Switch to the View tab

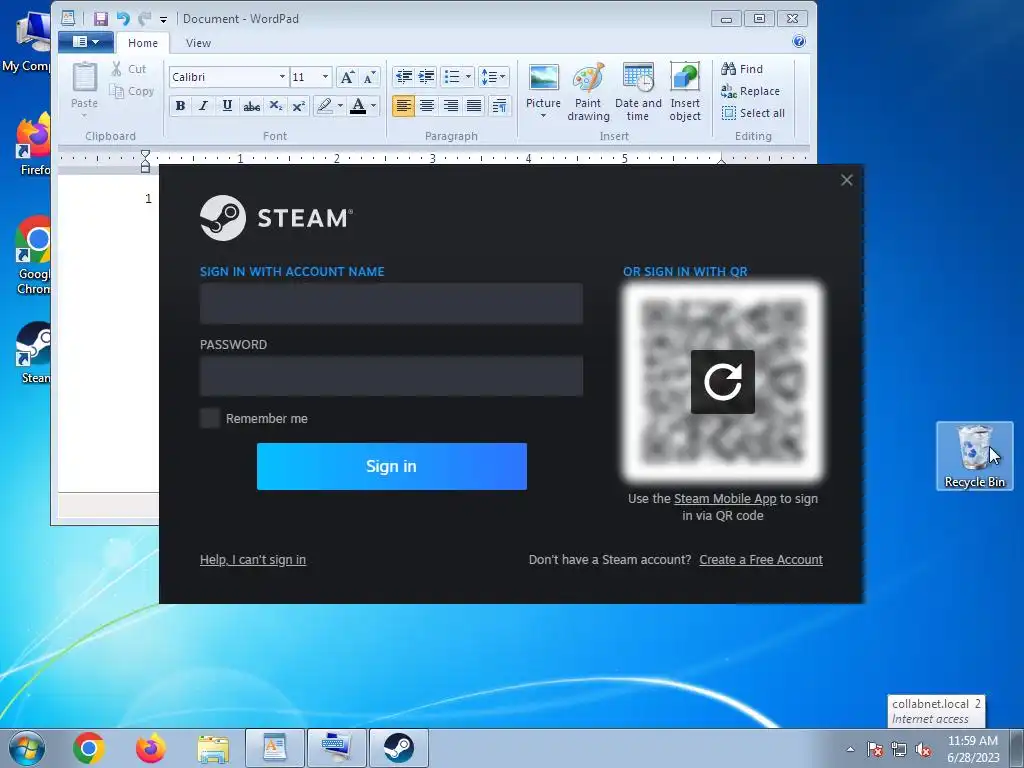pos(198,43)
